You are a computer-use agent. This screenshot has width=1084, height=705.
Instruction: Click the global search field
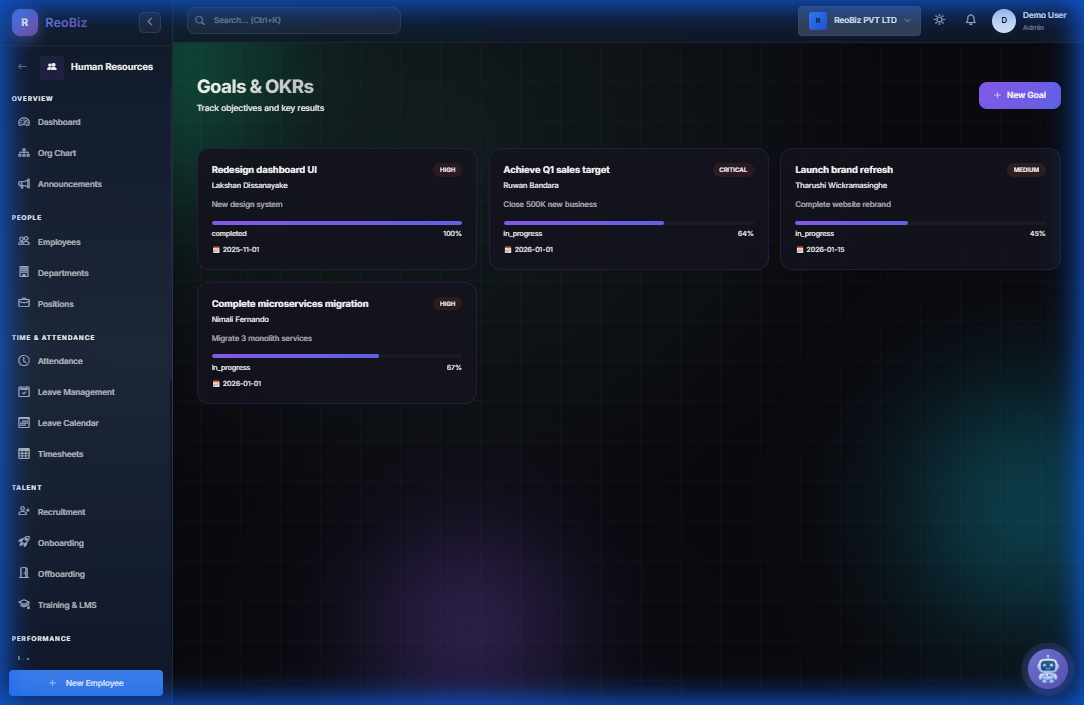pos(293,20)
